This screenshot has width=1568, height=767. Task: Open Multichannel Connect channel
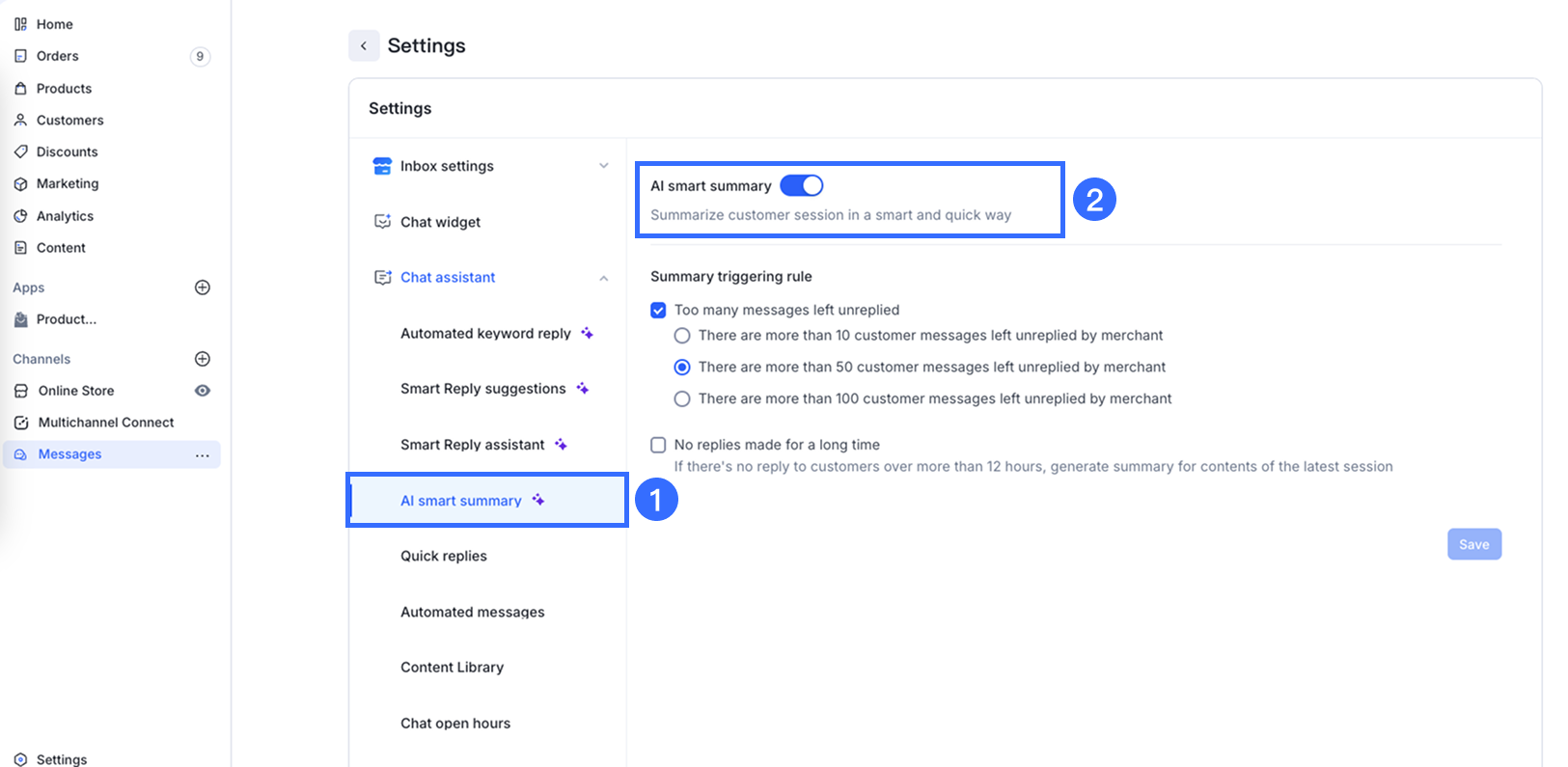click(x=106, y=423)
